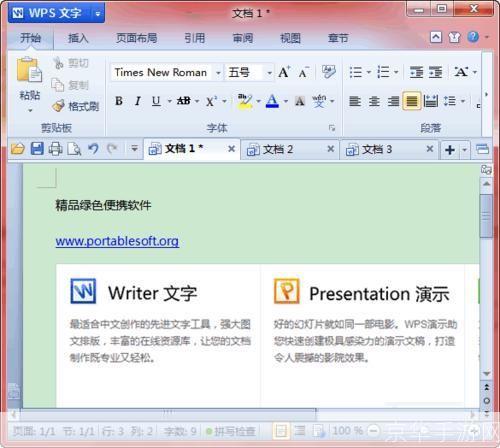Switch to the 开始 ribbon tab
The width and height of the screenshot is (500, 448).
[30, 38]
